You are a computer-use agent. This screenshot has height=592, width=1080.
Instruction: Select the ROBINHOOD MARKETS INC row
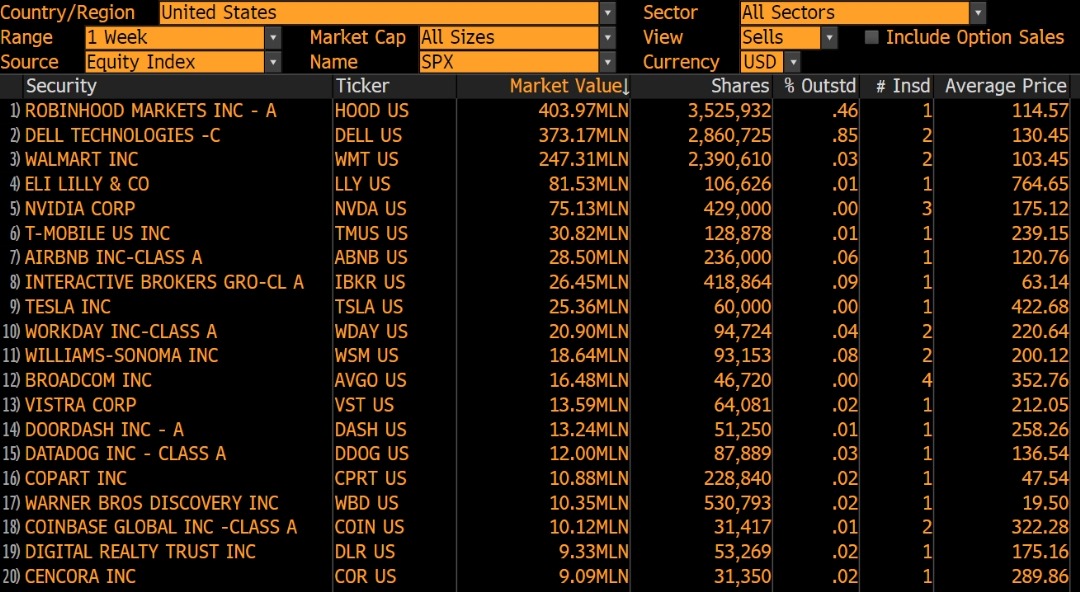click(151, 111)
